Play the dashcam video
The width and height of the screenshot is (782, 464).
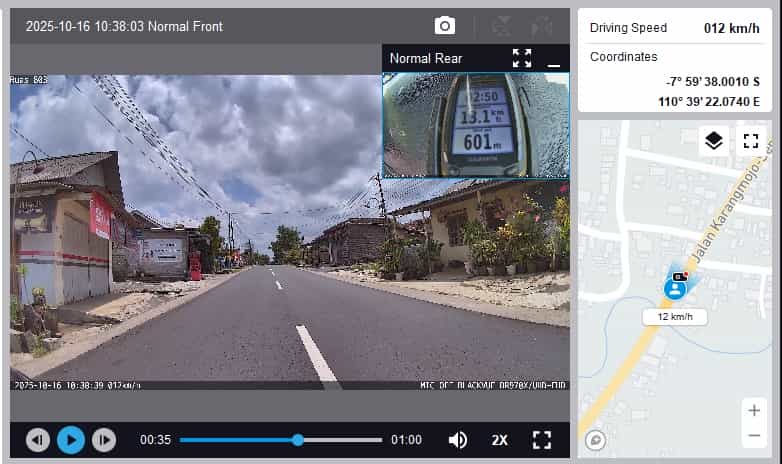click(70, 440)
